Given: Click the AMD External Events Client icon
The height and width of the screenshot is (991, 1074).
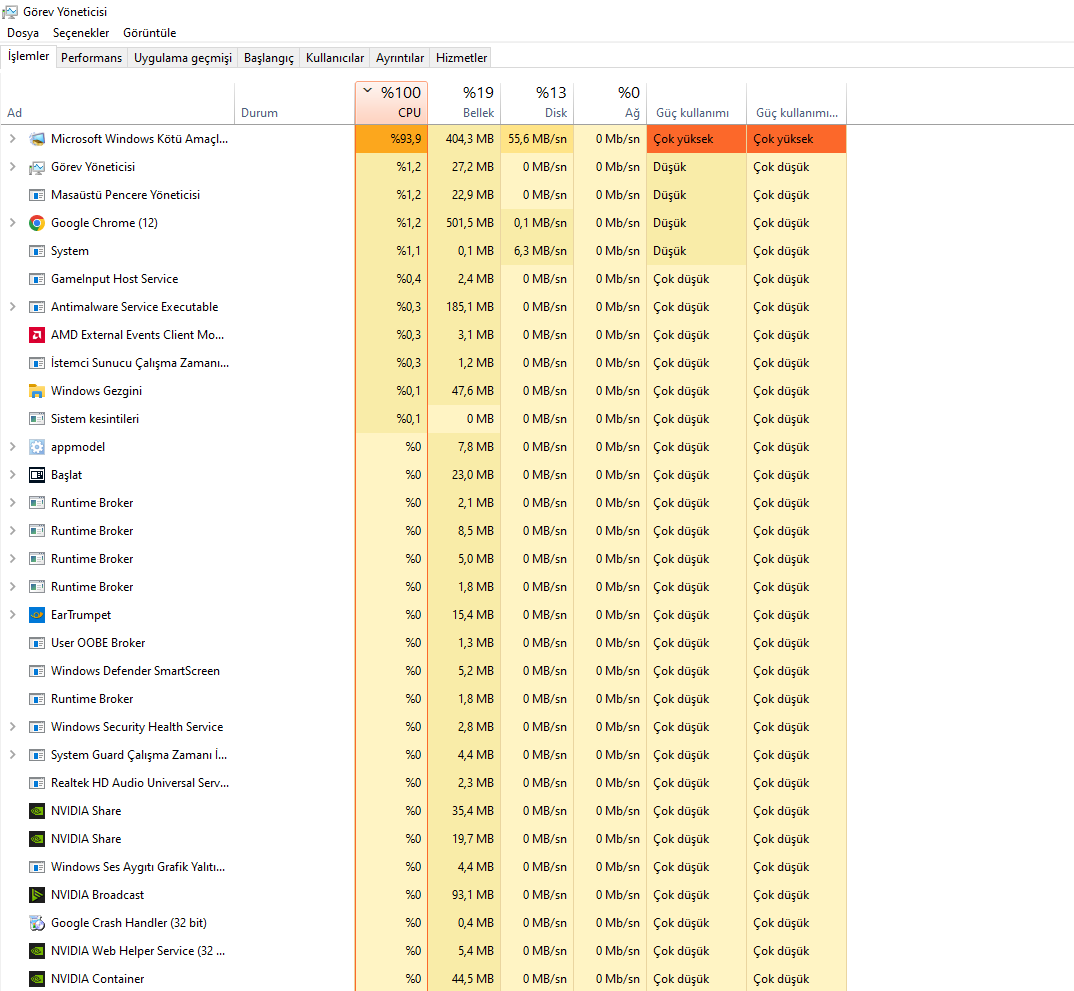Looking at the screenshot, I should click(37, 335).
